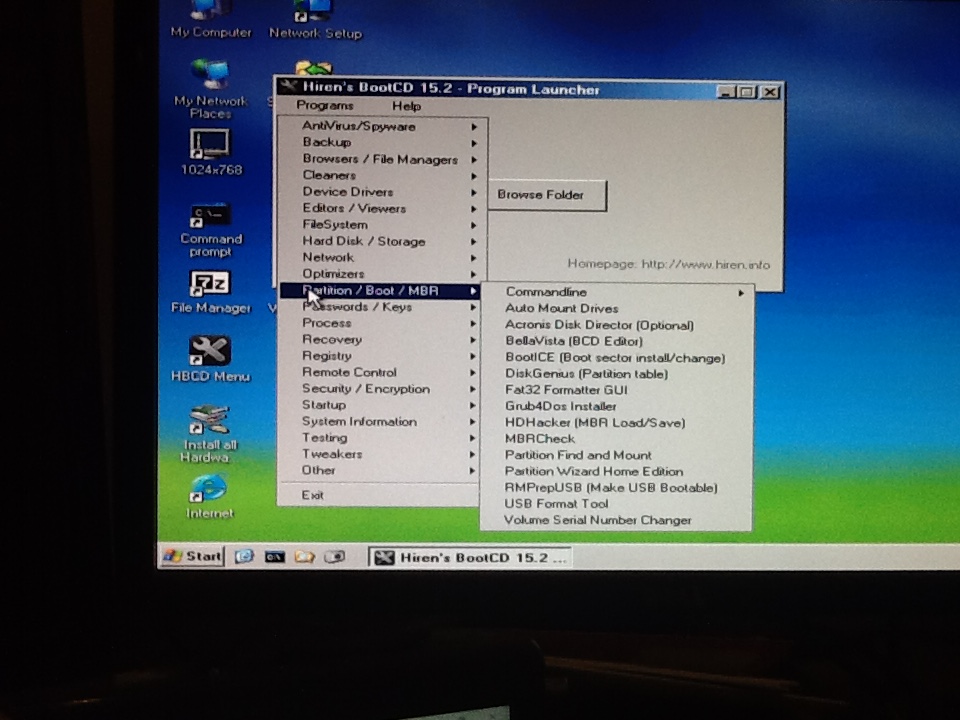Select the Partition / Boot / MBR item
Image resolution: width=960 pixels, height=720 pixels.
[x=381, y=290]
